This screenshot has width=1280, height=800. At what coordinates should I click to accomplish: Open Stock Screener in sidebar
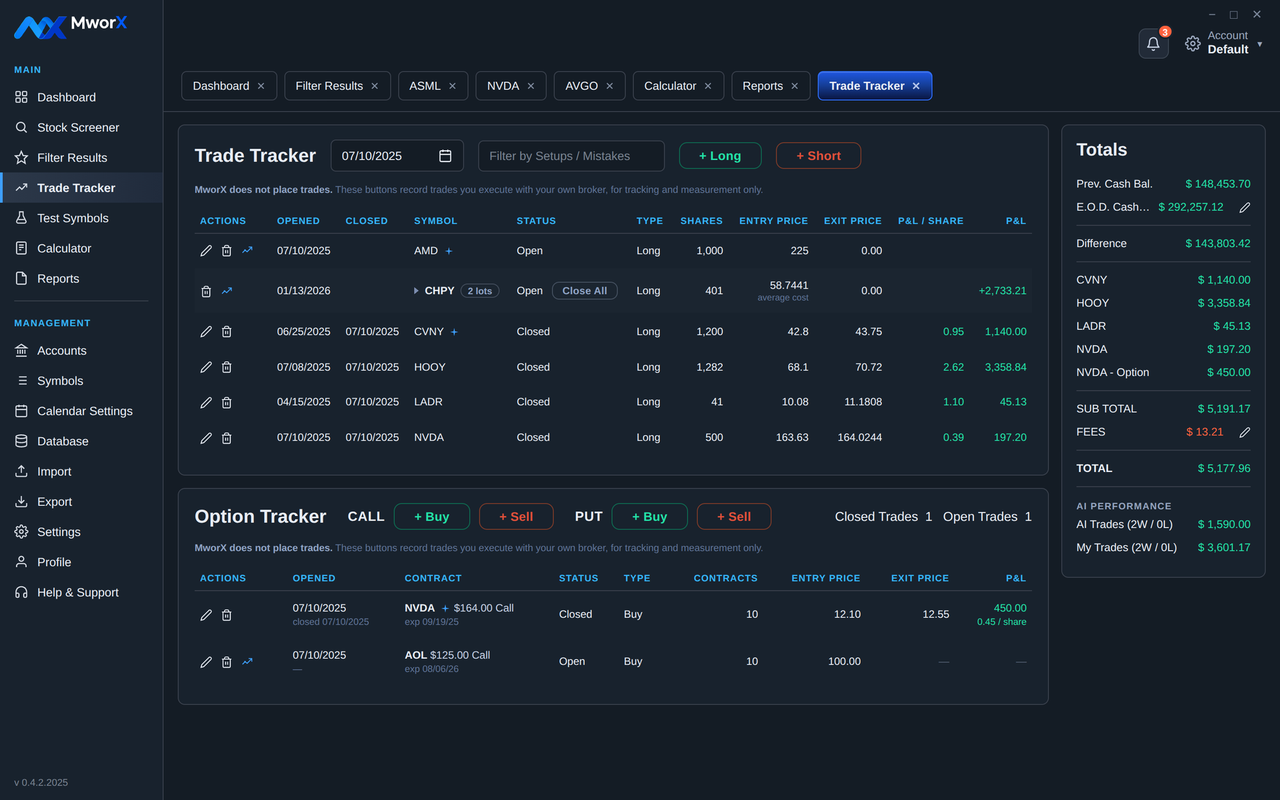click(81, 128)
